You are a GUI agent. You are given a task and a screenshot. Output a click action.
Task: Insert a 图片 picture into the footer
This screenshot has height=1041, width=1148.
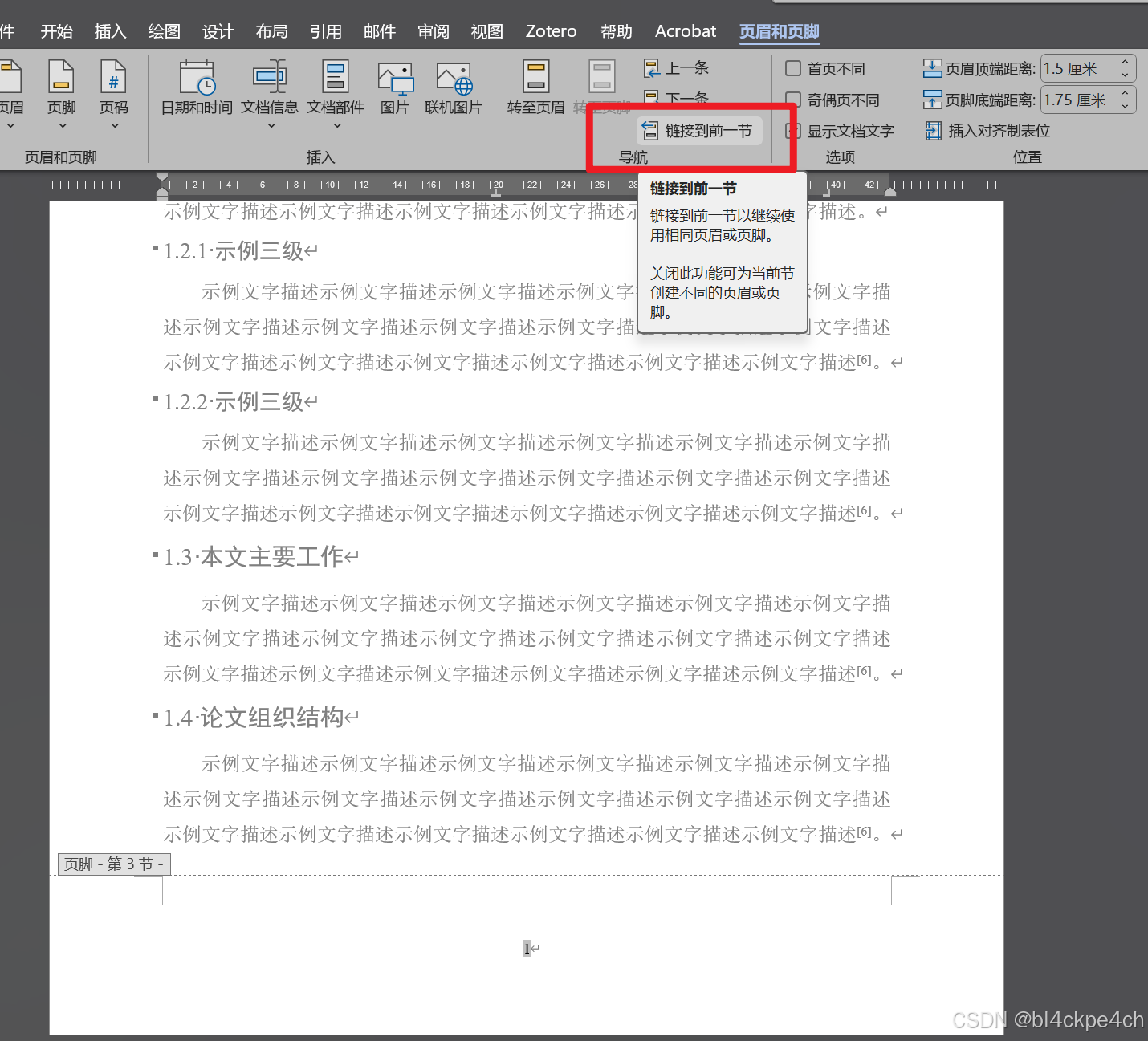(x=395, y=88)
